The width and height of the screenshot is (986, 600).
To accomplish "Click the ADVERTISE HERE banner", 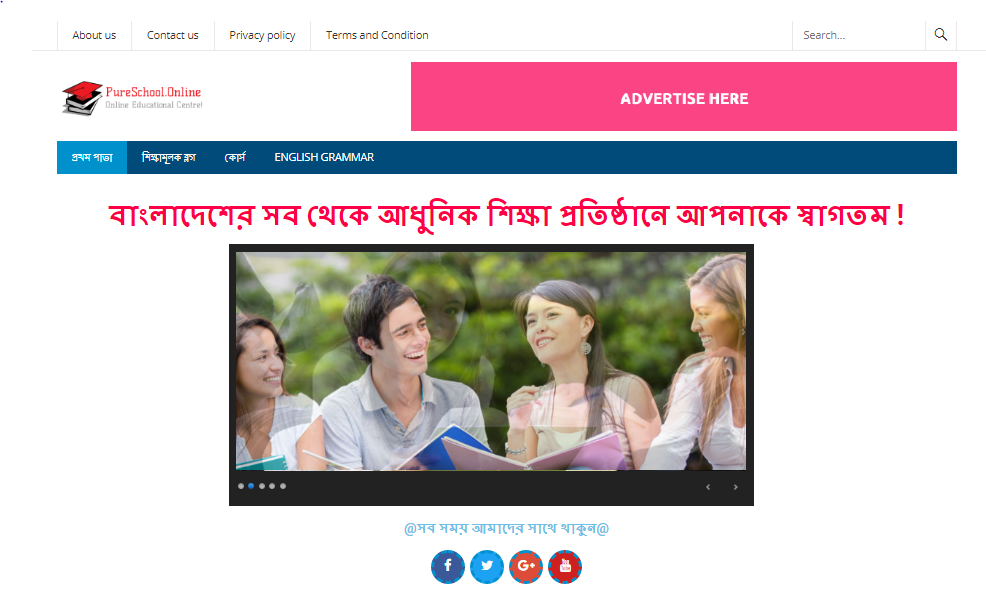I will click(x=684, y=96).
